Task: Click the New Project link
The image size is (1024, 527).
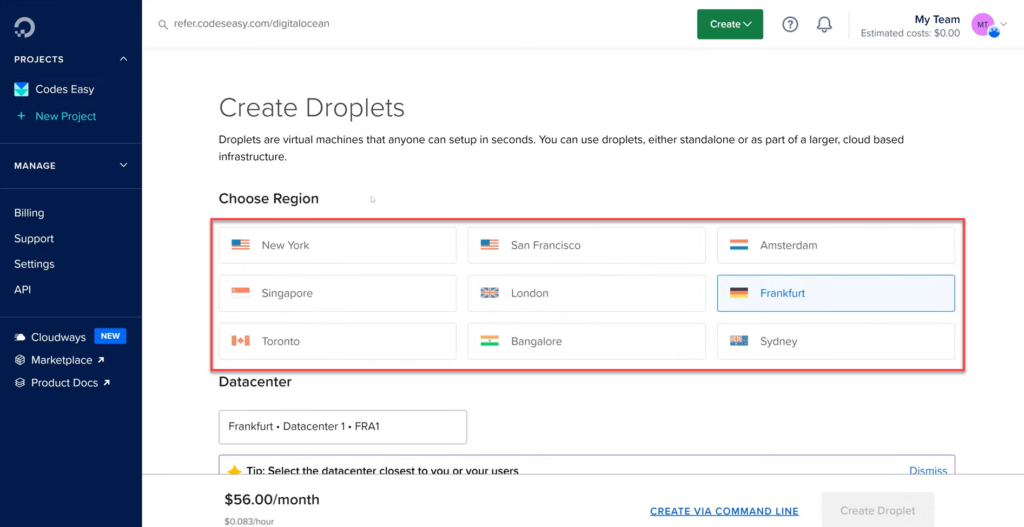Action: click(66, 116)
